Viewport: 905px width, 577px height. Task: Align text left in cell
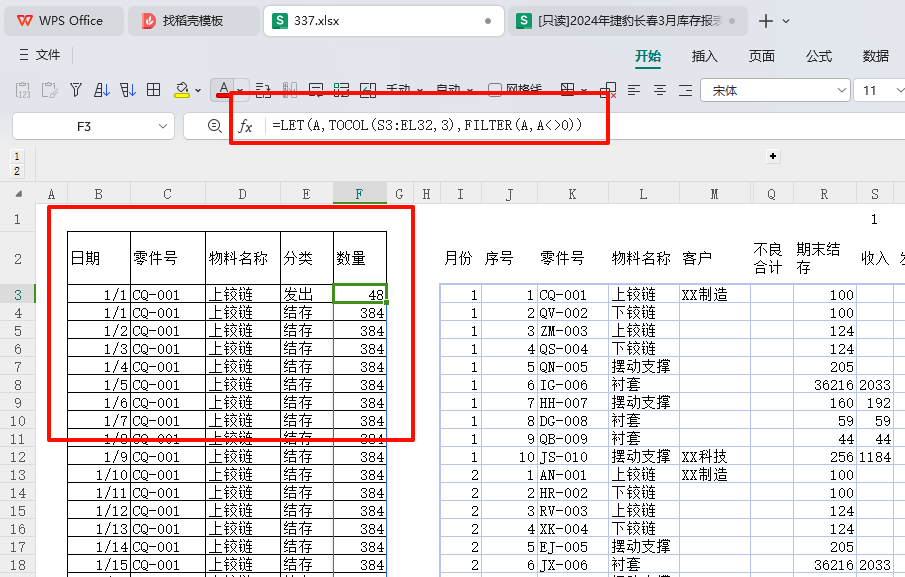pyautogui.click(x=634, y=90)
